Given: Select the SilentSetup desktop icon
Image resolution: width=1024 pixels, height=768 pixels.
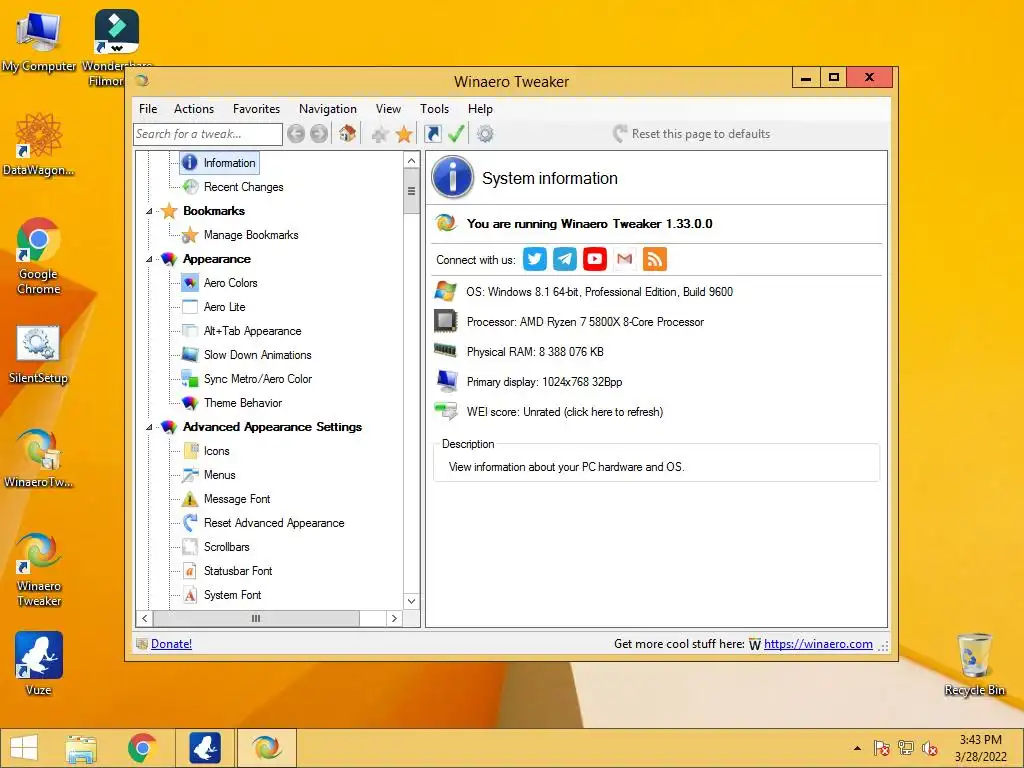Looking at the screenshot, I should pyautogui.click(x=38, y=355).
